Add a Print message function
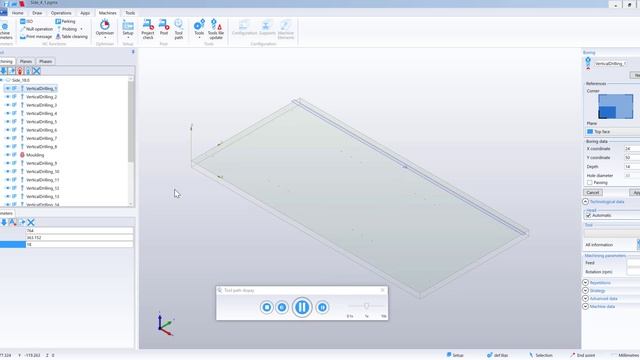Viewport: 640px width, 360px height. click(x=36, y=37)
